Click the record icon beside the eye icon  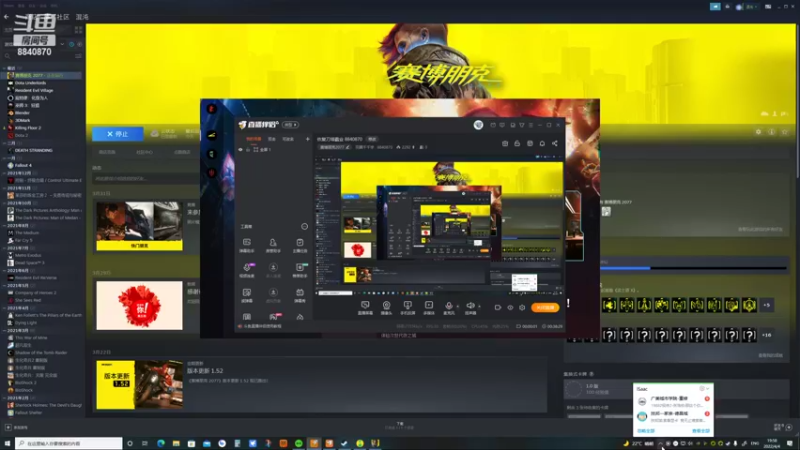point(497,308)
